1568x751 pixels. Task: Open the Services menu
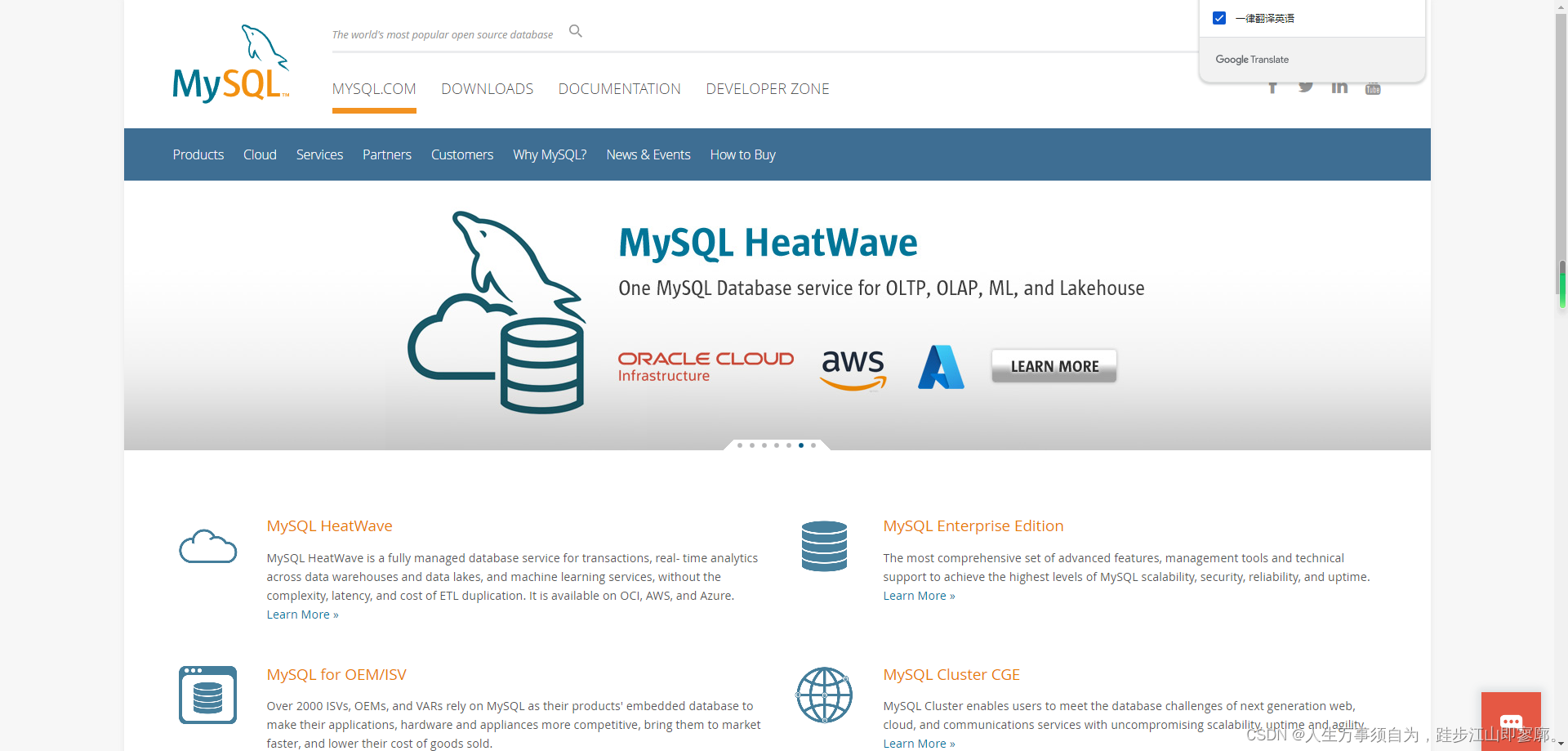(319, 154)
